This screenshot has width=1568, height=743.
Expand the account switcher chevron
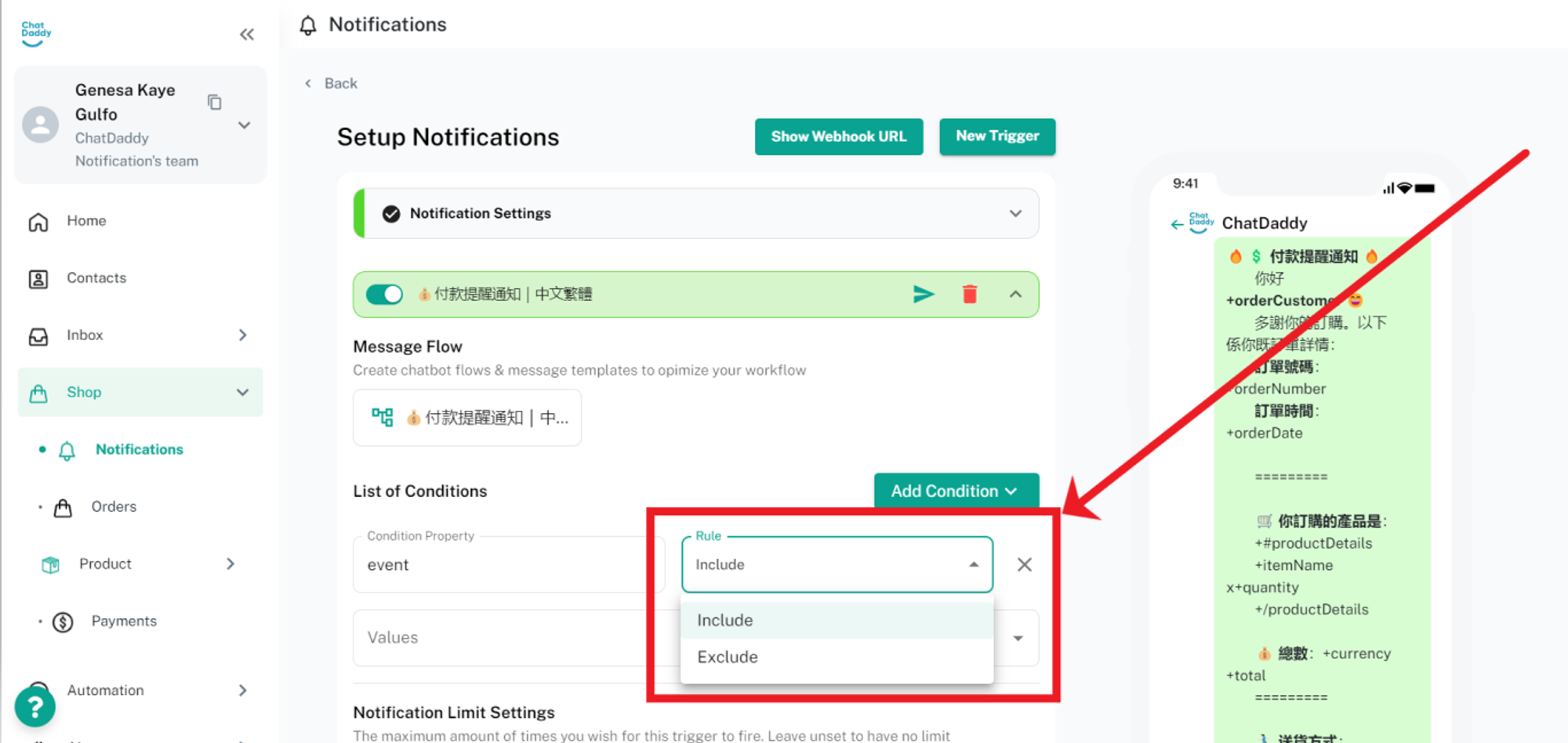[245, 125]
